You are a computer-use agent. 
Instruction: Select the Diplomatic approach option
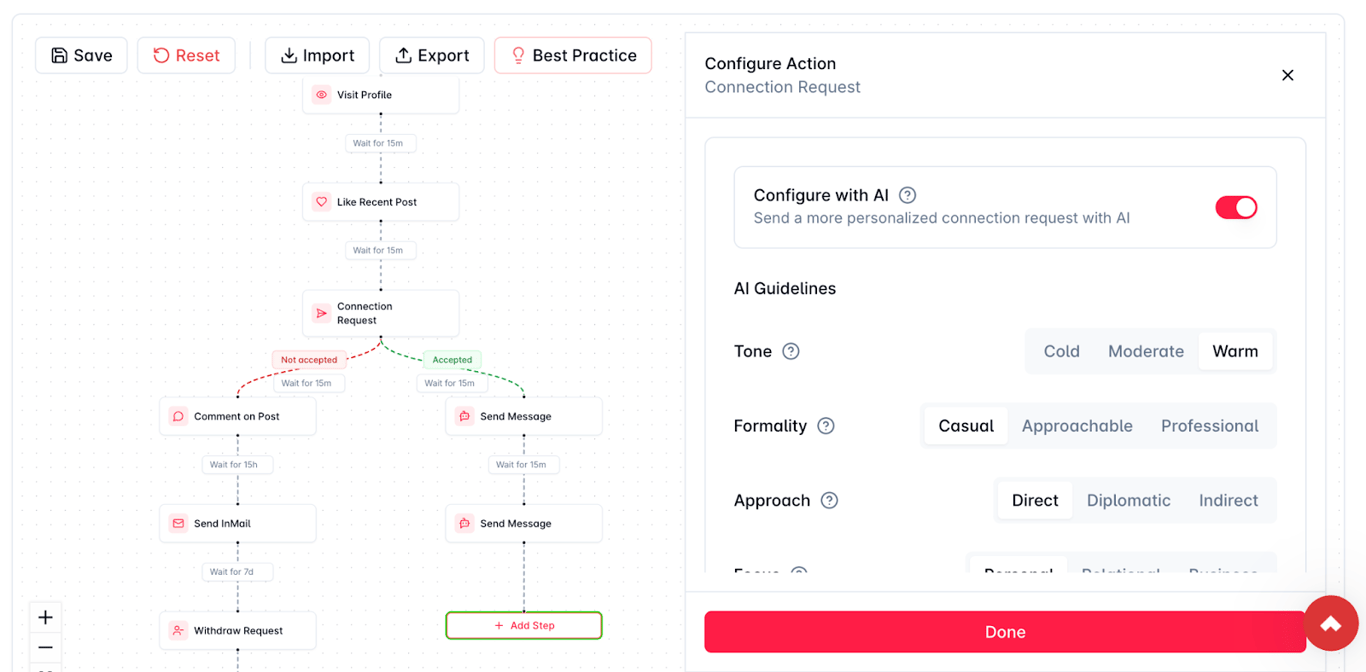(x=1128, y=500)
